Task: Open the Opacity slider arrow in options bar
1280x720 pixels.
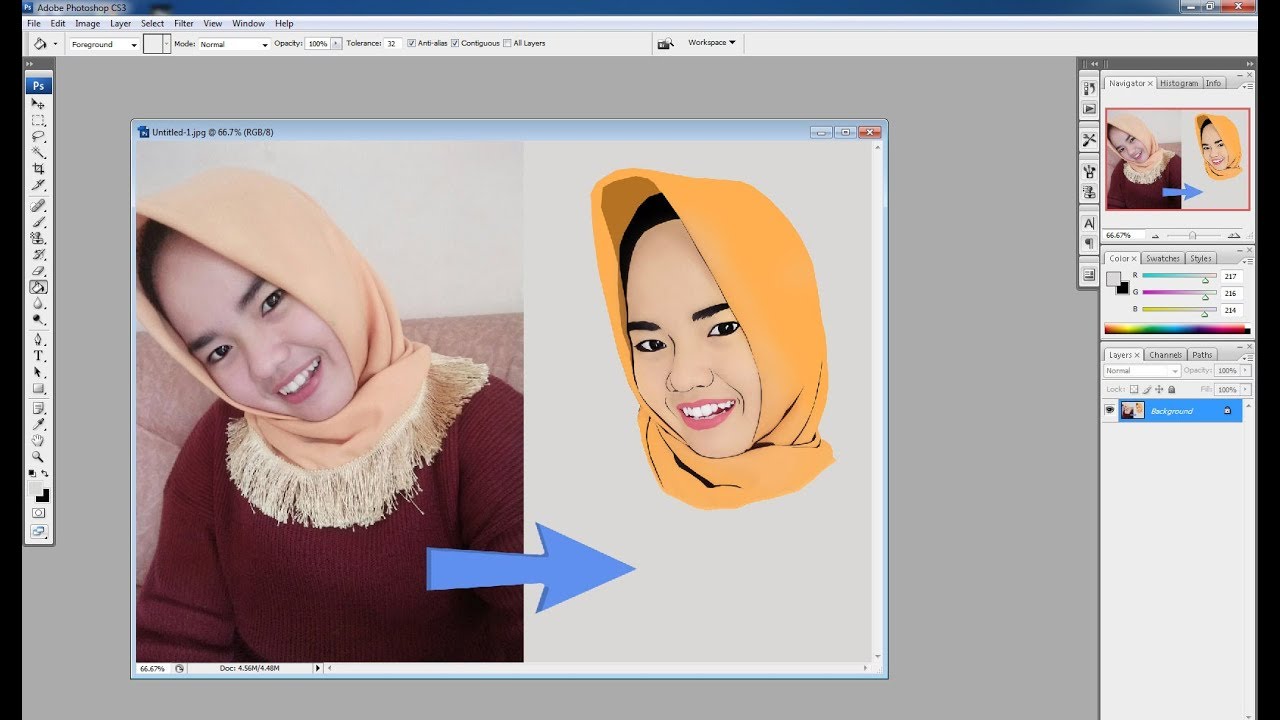Action: (336, 44)
